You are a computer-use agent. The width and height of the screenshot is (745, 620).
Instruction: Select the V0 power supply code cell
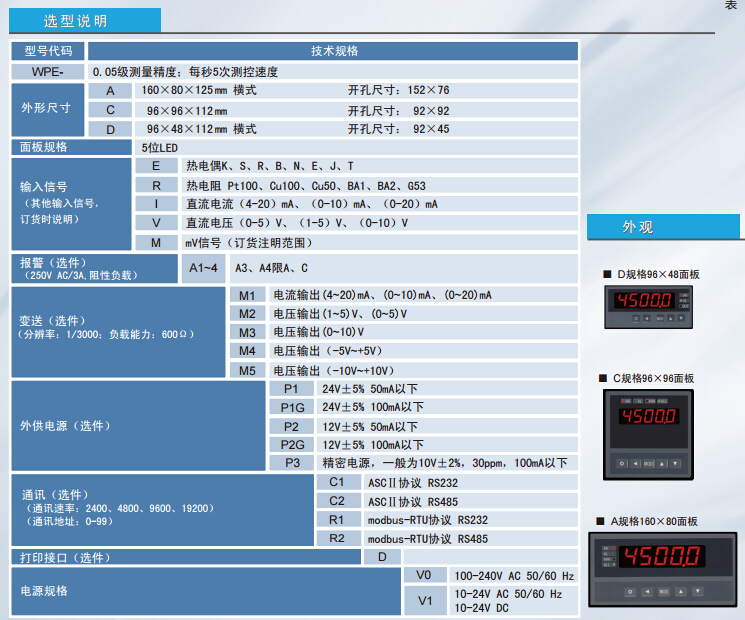(x=424, y=576)
